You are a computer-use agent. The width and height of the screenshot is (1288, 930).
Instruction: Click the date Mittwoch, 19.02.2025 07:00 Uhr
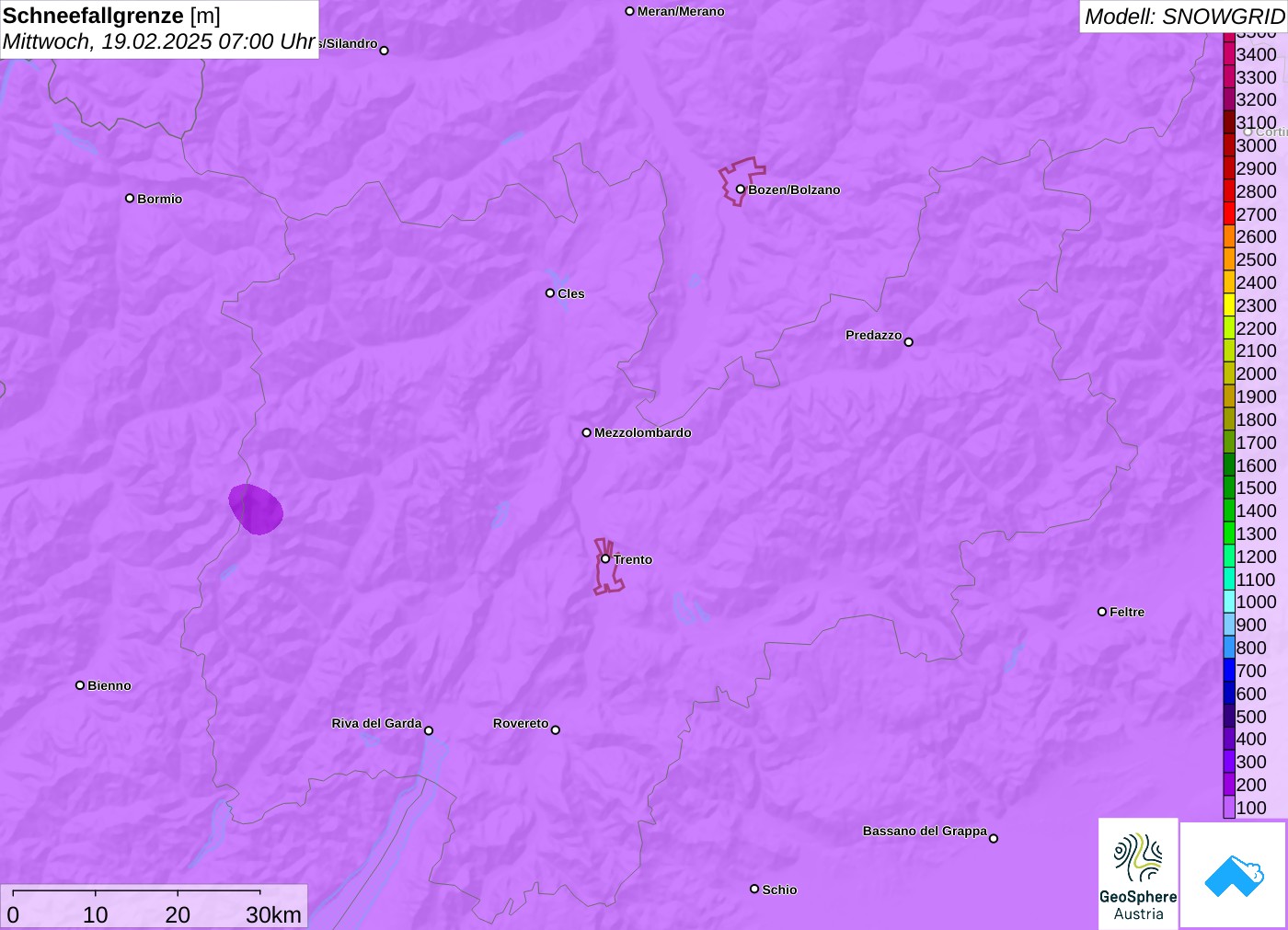point(159,41)
